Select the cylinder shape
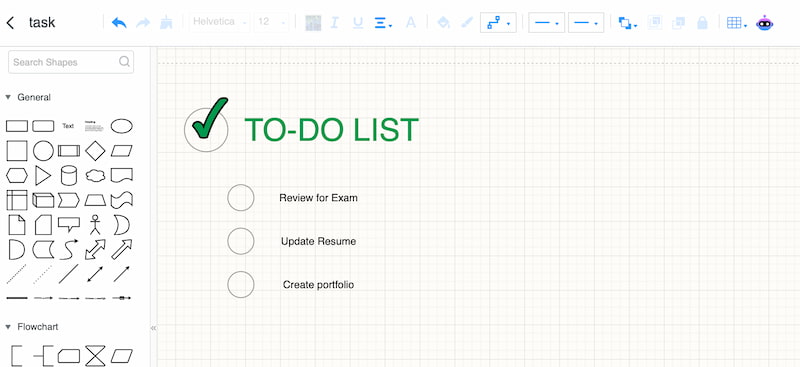This screenshot has height=367, width=800. pyautogui.click(x=69, y=176)
